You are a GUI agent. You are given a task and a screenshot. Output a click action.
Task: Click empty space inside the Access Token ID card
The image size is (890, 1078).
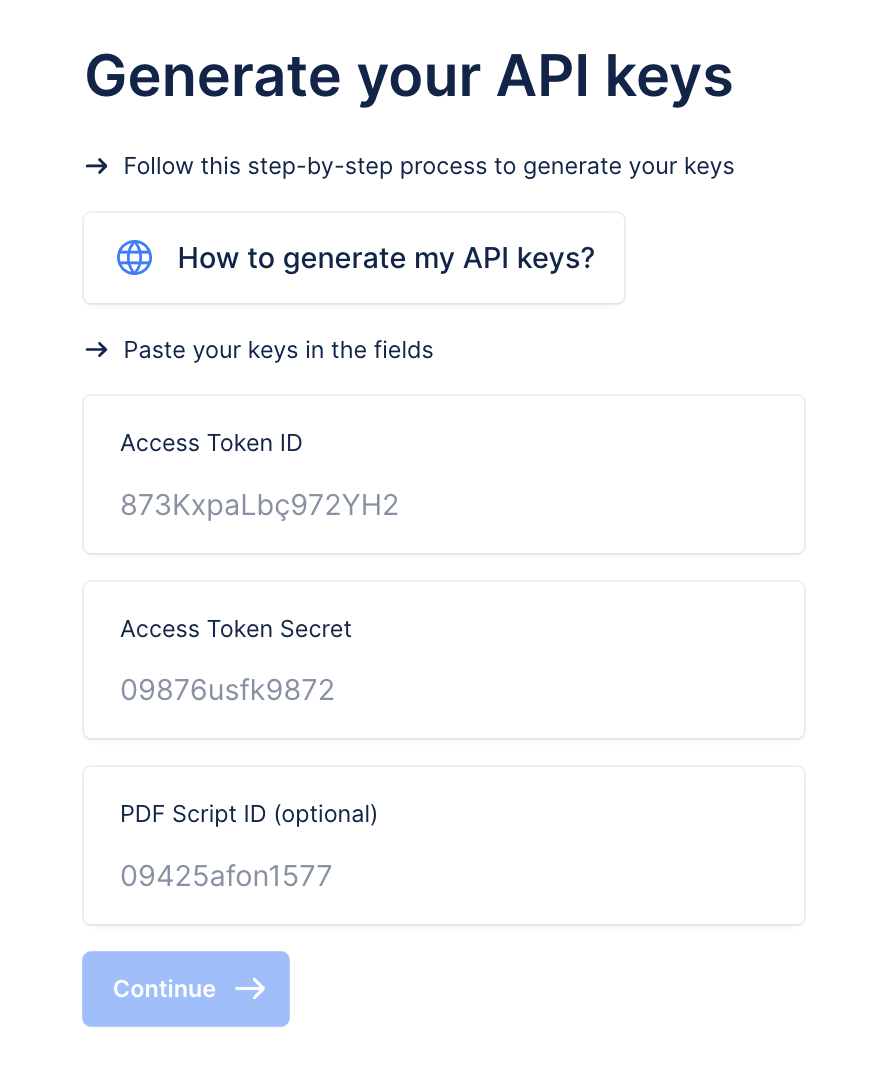pyautogui.click(x=605, y=474)
